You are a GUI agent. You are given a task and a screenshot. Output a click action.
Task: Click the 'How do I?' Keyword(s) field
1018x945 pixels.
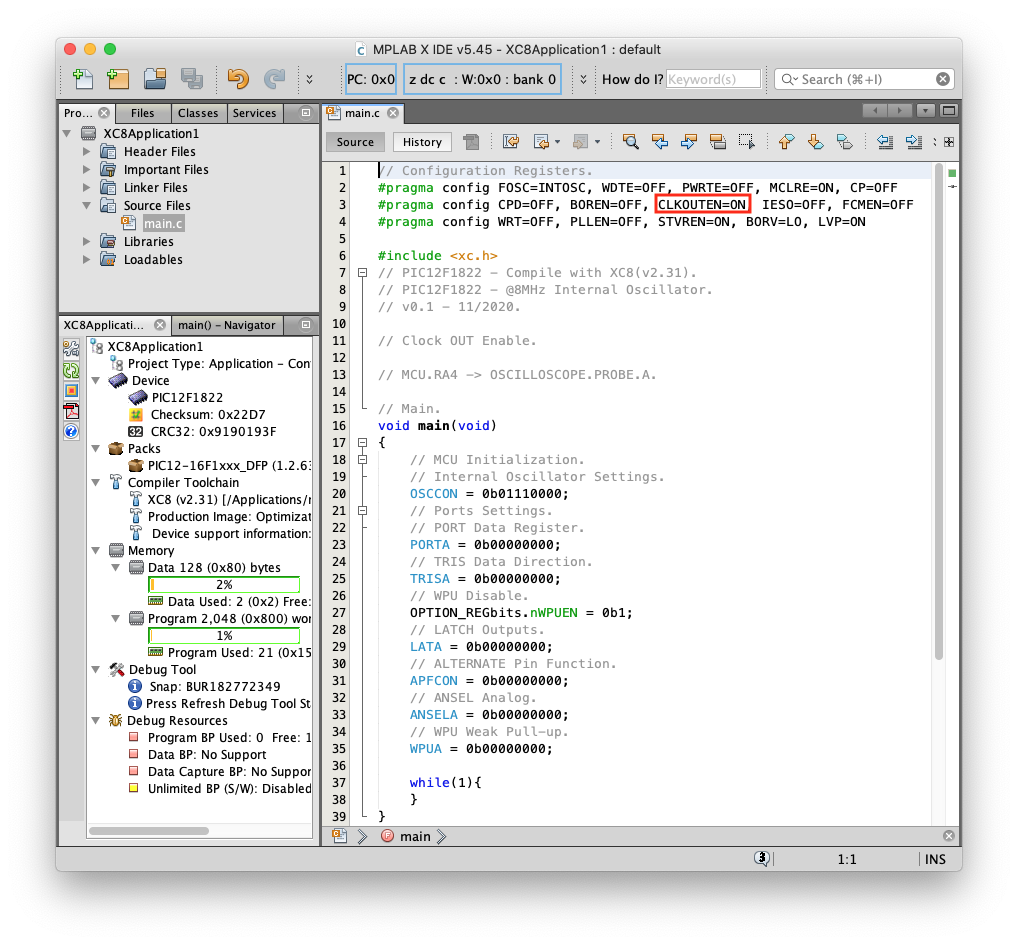click(x=713, y=79)
